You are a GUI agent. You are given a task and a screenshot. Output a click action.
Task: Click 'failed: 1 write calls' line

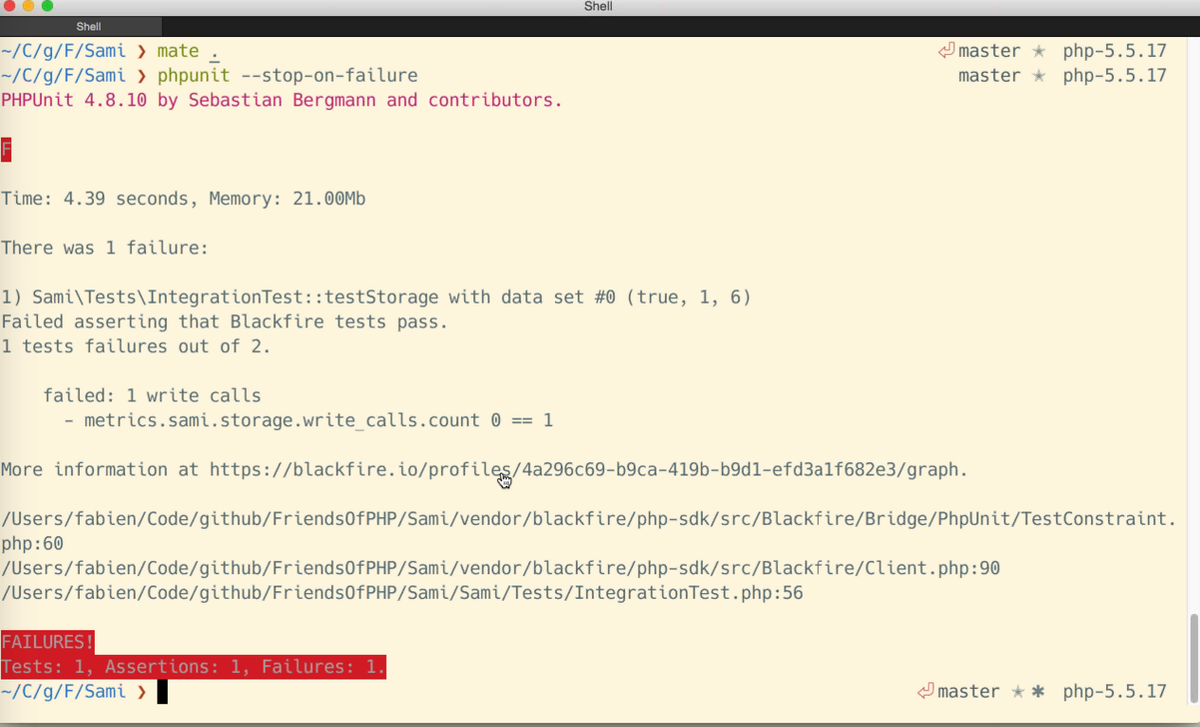[152, 396]
